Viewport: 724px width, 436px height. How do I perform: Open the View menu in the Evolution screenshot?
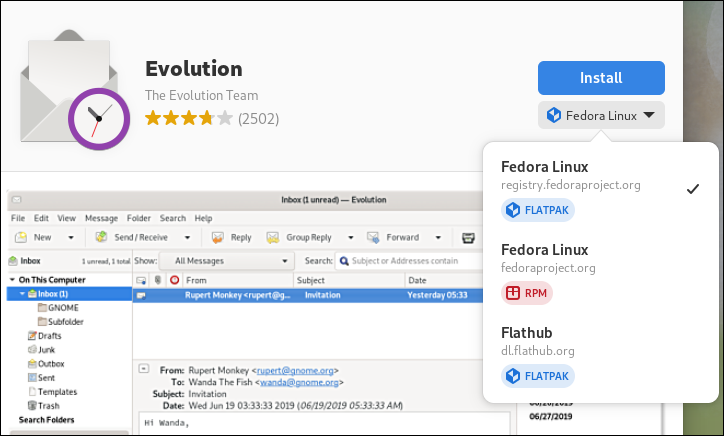click(x=66, y=218)
